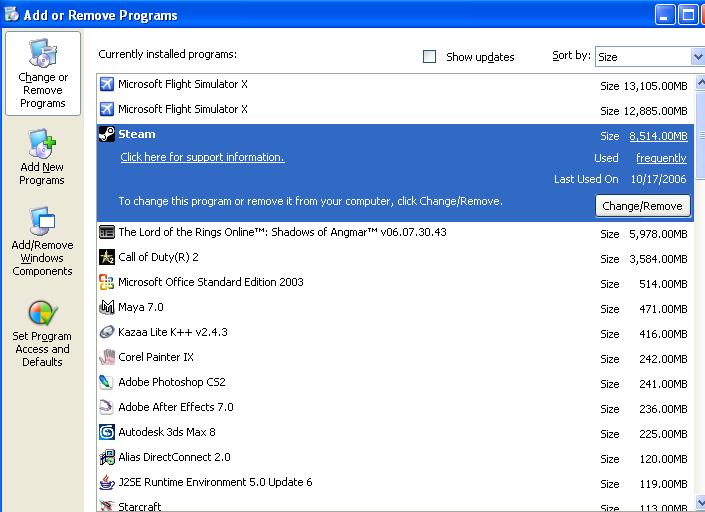Image resolution: width=705 pixels, height=512 pixels.
Task: Select Maya 7.0 entry name
Action: click(x=141, y=307)
